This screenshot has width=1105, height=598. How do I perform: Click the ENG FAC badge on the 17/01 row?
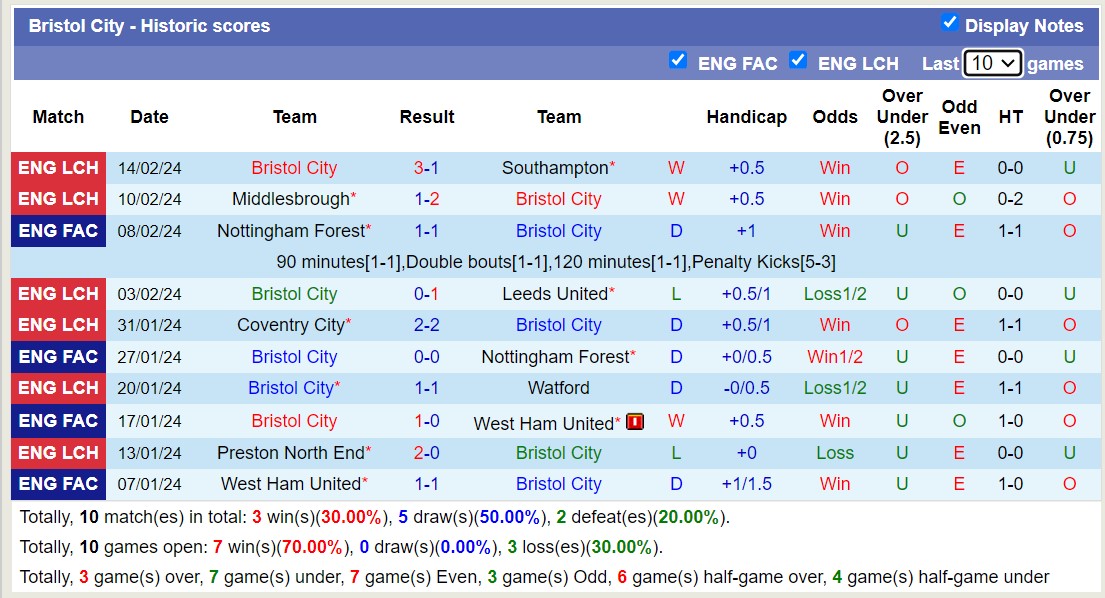tap(58, 421)
